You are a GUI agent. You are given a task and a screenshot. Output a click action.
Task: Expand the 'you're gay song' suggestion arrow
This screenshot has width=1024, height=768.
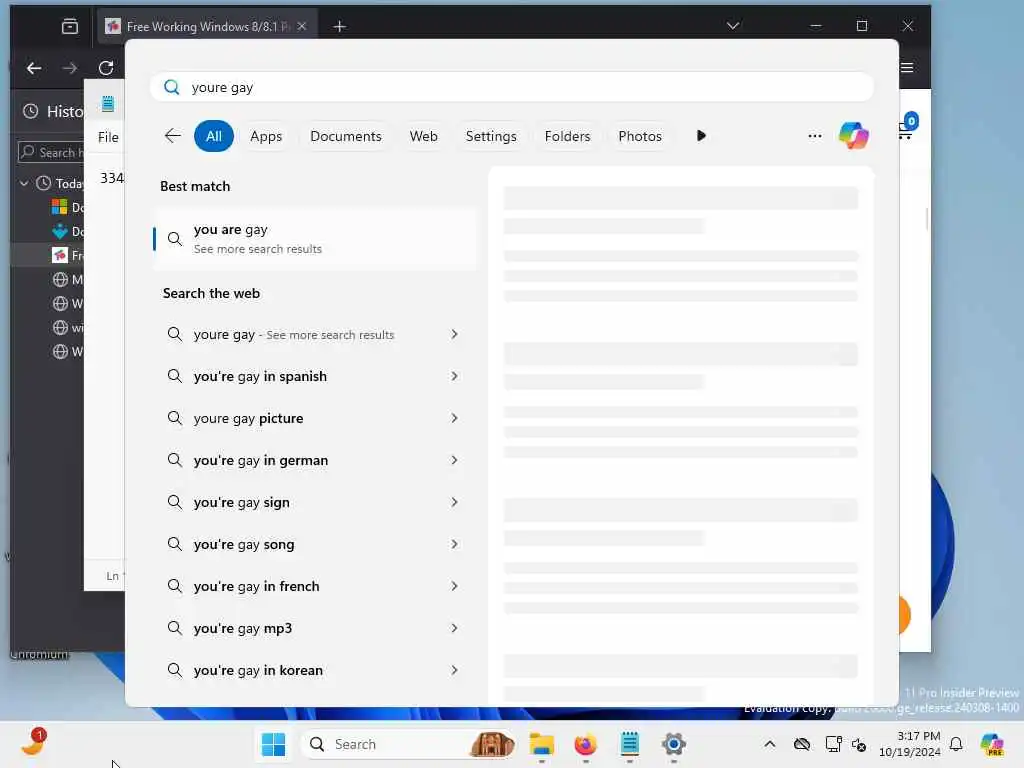(x=455, y=544)
